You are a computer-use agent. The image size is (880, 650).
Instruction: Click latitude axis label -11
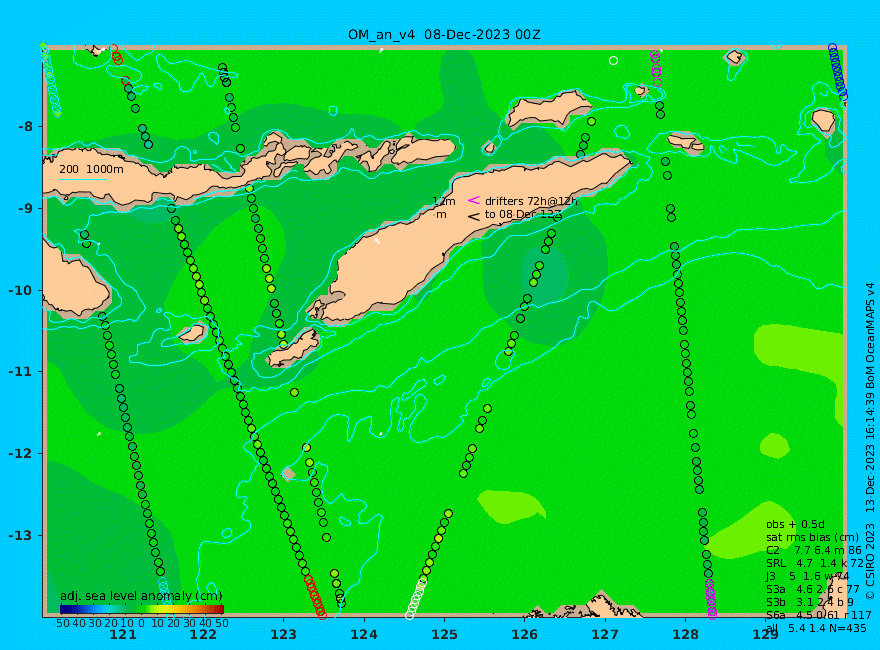(21, 372)
